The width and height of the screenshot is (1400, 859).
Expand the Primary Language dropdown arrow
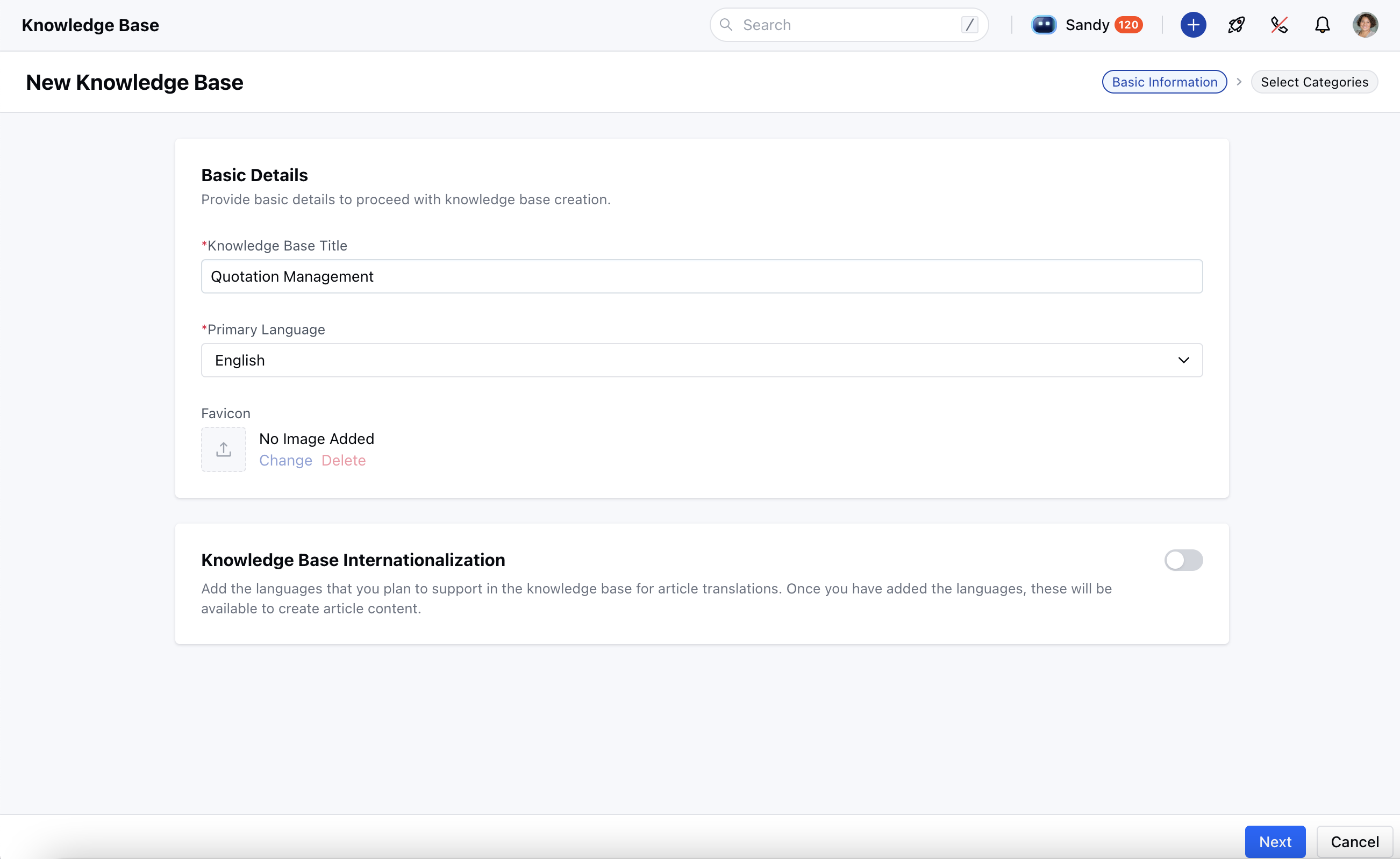(x=1183, y=360)
